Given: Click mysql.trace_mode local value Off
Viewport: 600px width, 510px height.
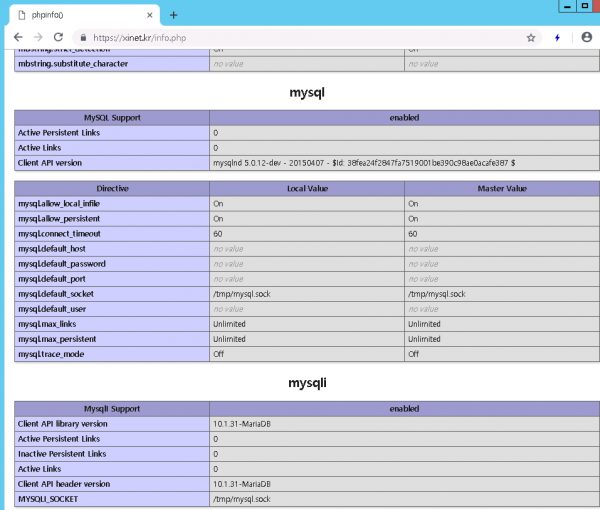Looking at the screenshot, I should coord(218,354).
